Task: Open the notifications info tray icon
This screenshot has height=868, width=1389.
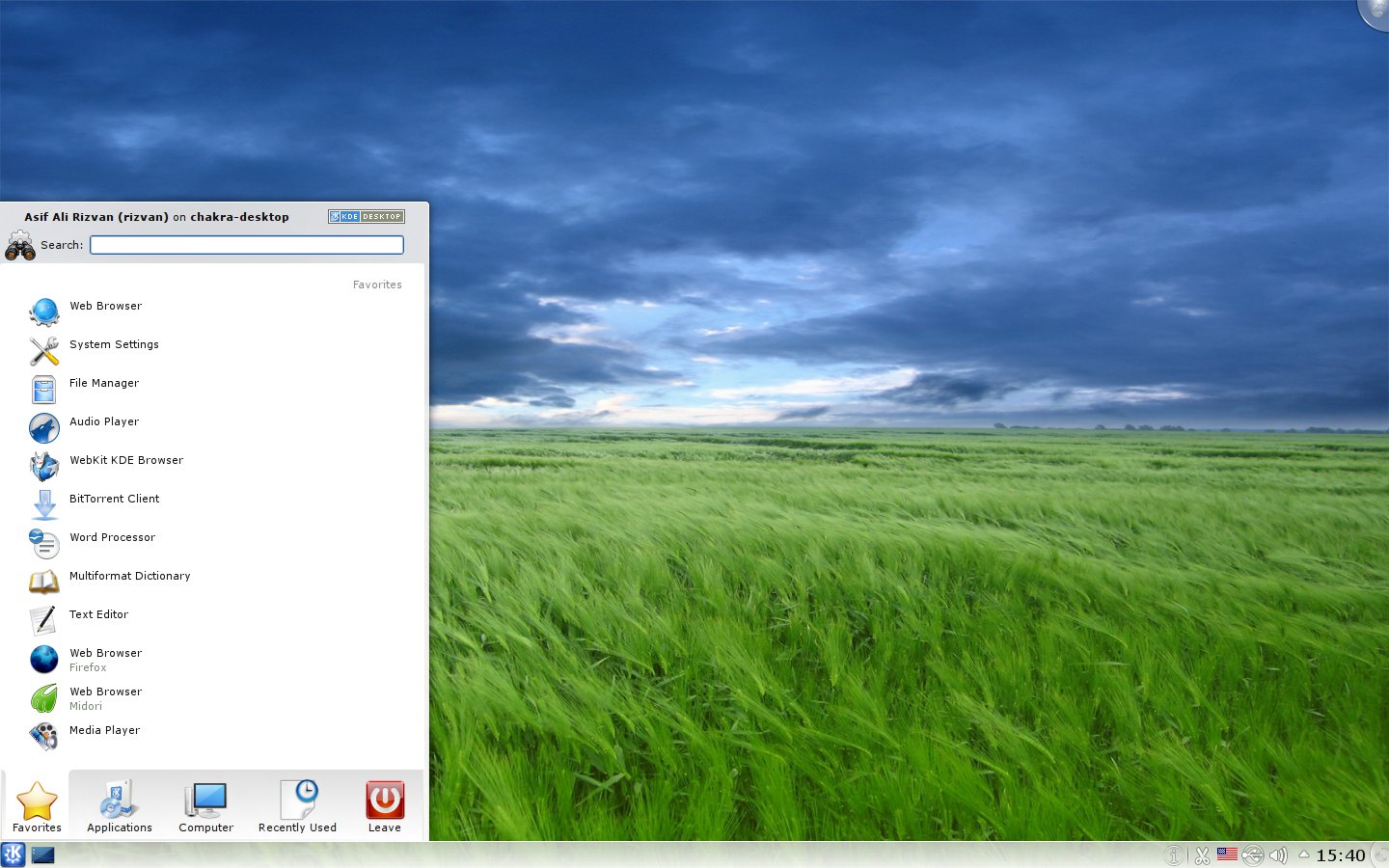Action: [1173, 855]
